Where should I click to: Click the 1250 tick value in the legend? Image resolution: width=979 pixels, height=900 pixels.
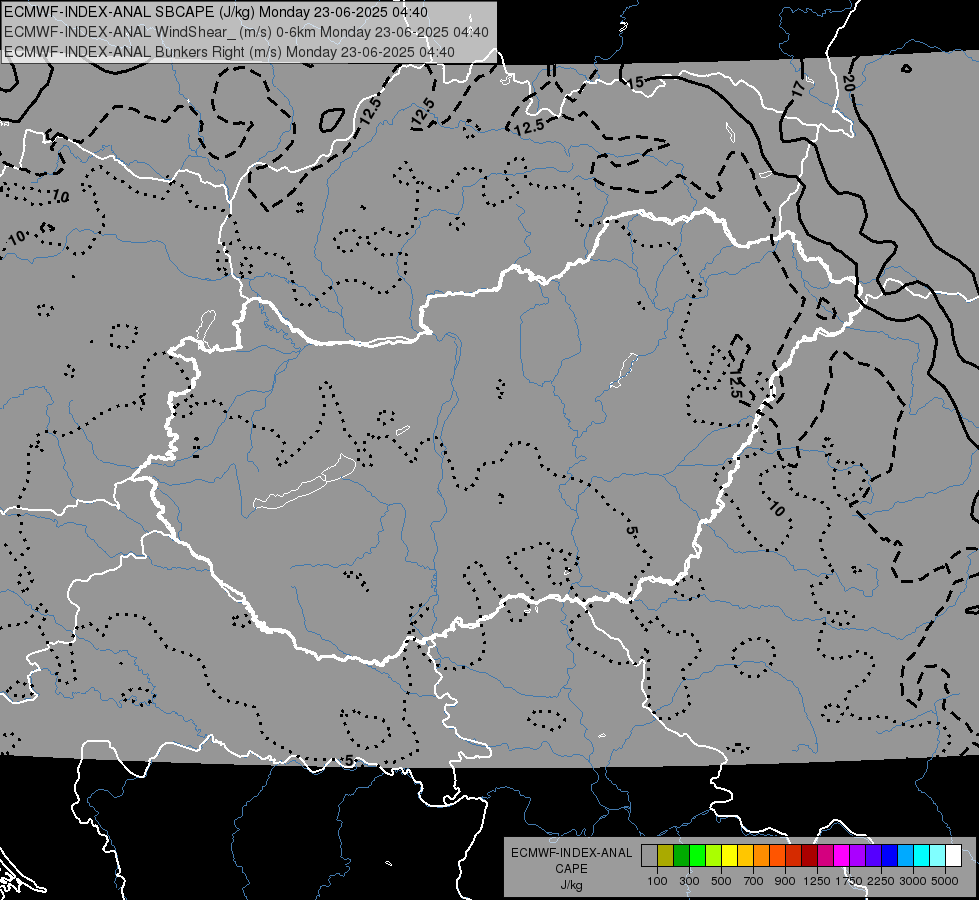(817, 881)
